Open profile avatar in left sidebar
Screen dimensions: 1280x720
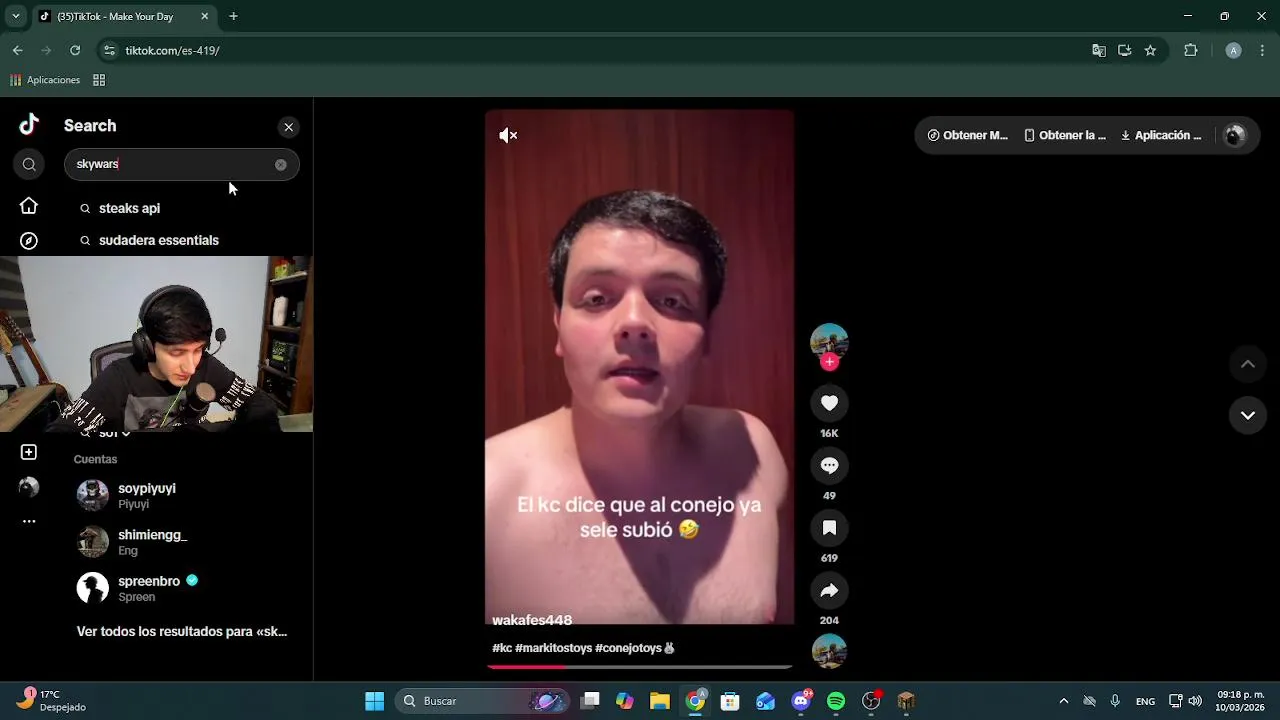(x=29, y=487)
